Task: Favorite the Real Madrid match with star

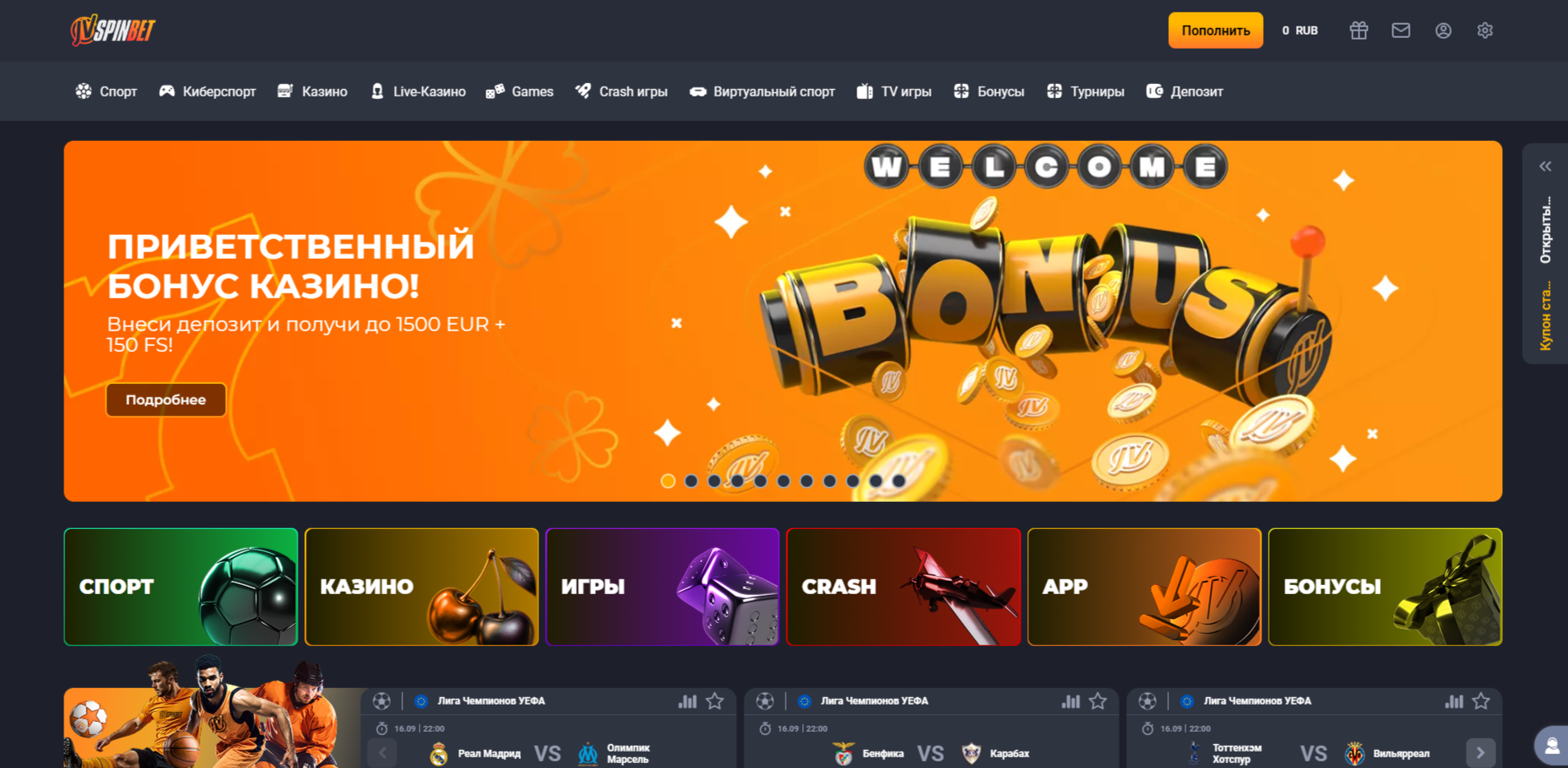Action: (715, 701)
